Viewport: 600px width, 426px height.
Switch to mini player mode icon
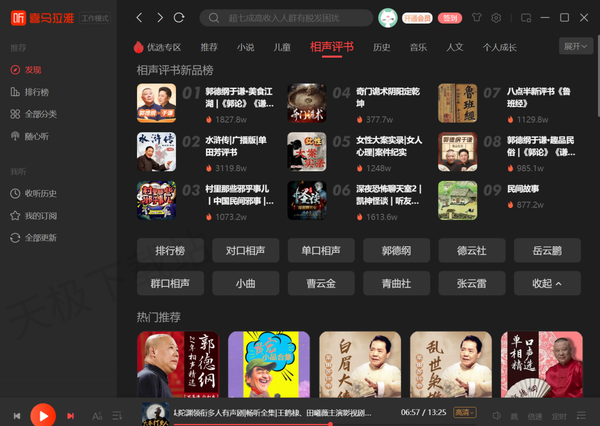(x=526, y=18)
